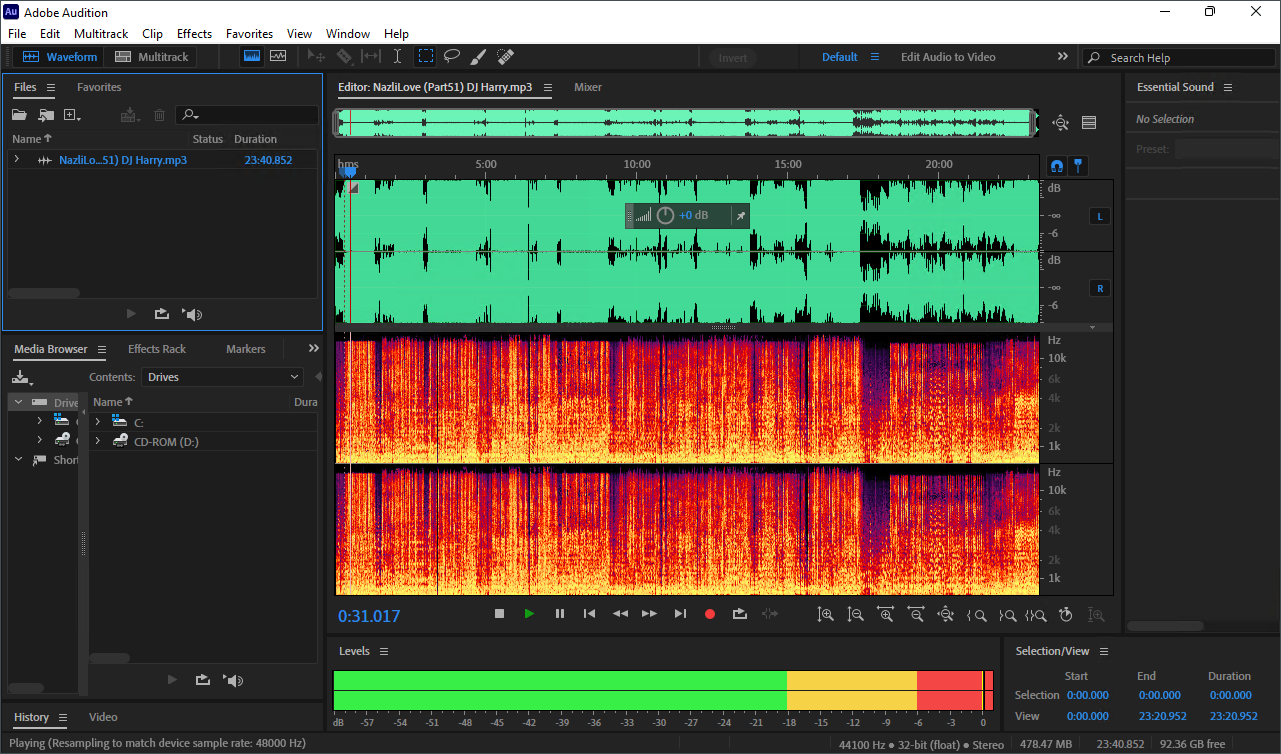Toggle right channel R enable button
The image size is (1281, 754).
click(1100, 288)
